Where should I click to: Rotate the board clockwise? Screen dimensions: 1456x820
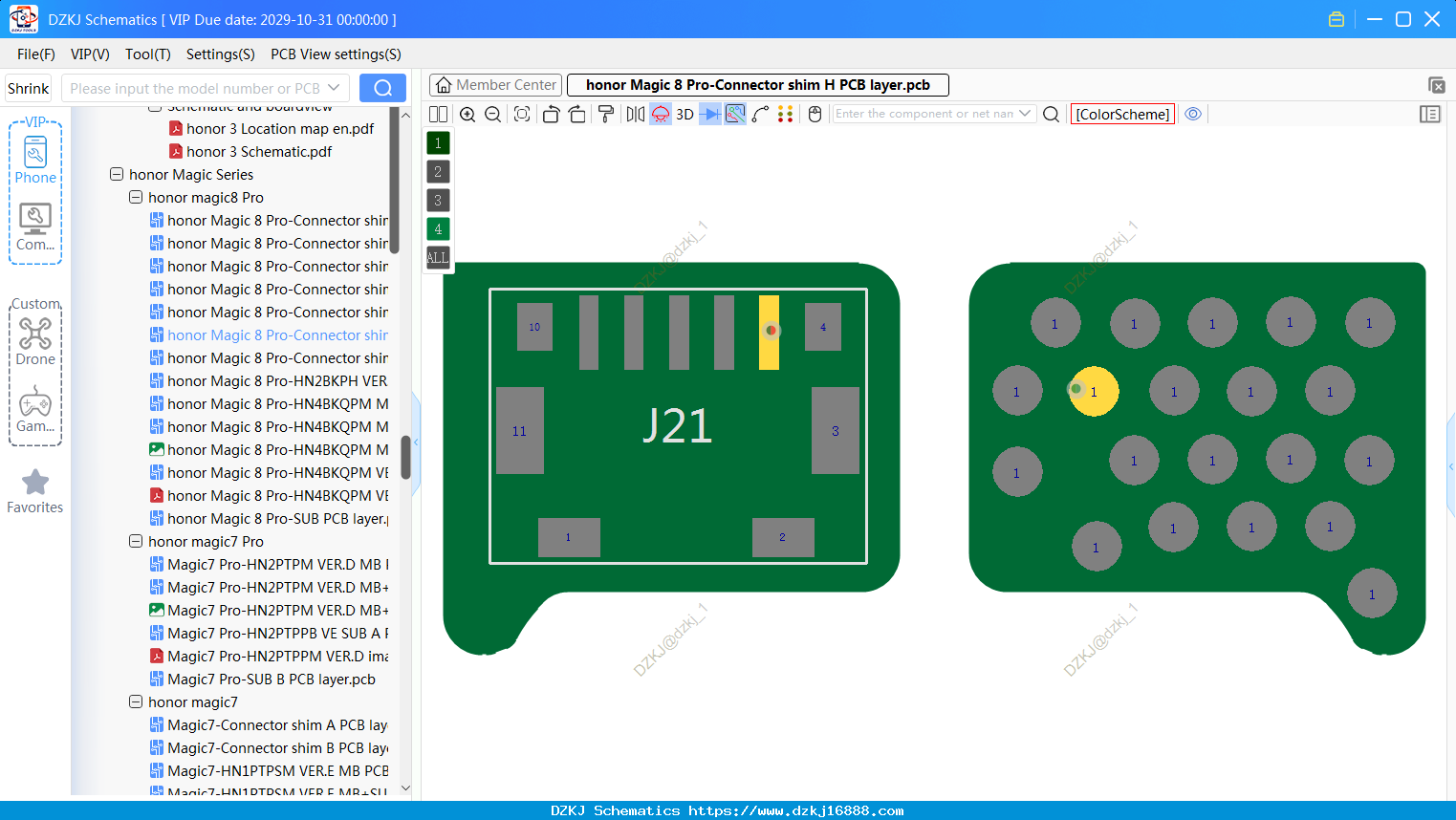577,114
